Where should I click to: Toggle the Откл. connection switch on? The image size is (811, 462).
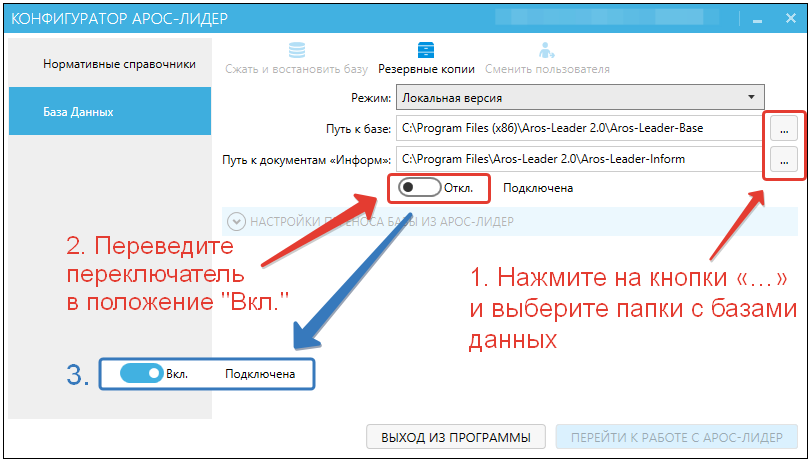point(419,188)
